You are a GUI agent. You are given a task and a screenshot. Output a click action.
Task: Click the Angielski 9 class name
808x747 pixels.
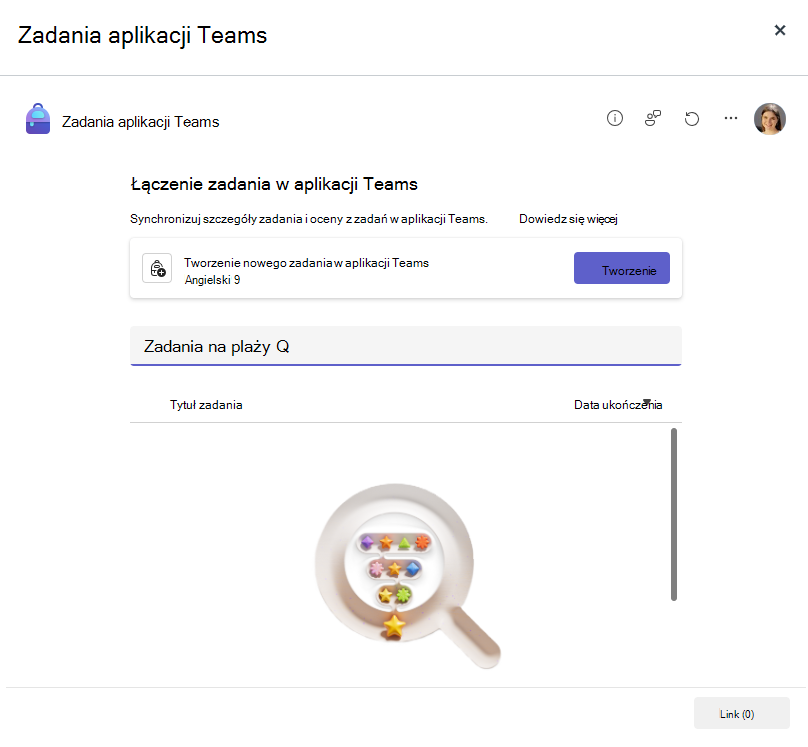point(212,280)
